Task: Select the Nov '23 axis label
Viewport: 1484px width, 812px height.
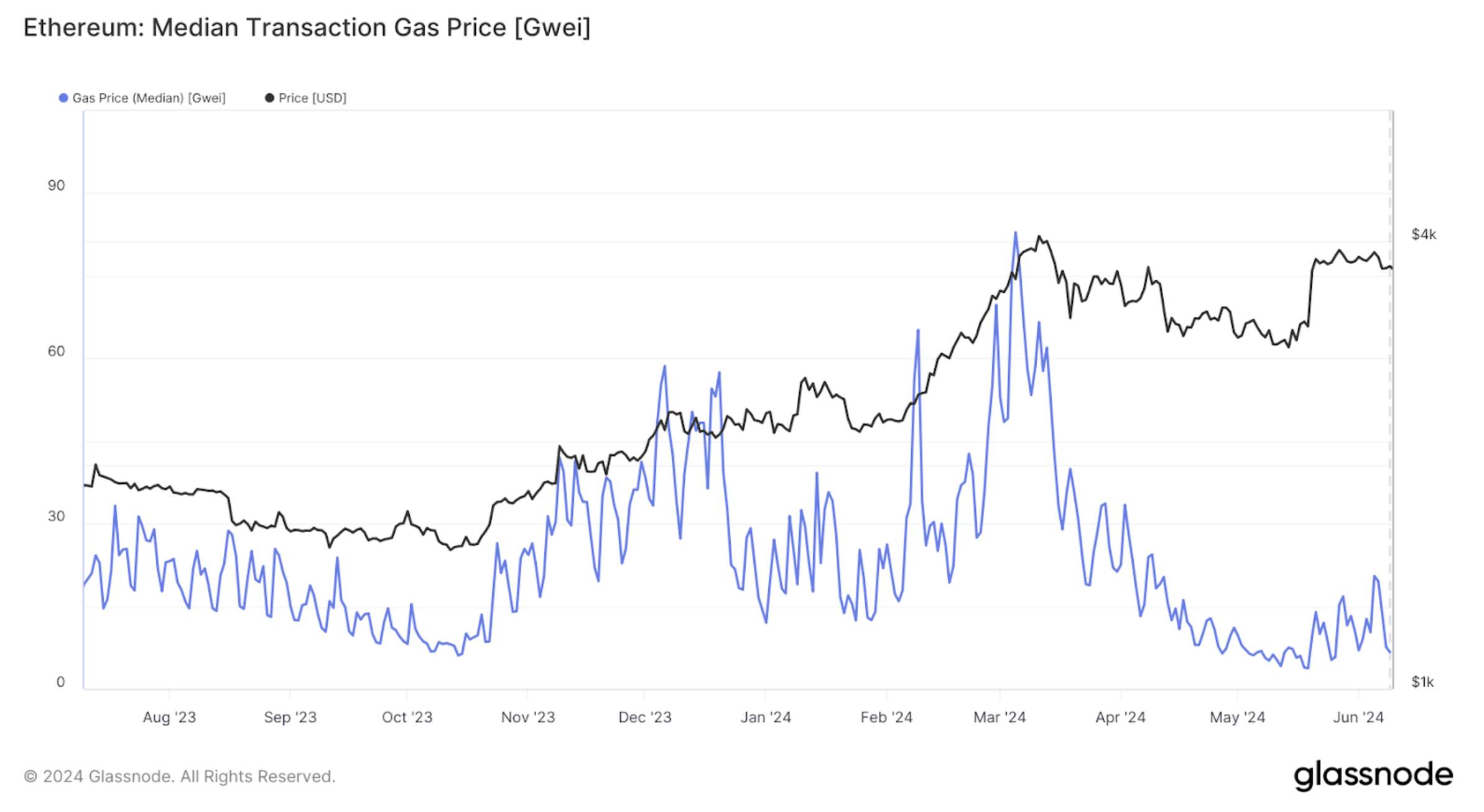Action: pyautogui.click(x=527, y=717)
